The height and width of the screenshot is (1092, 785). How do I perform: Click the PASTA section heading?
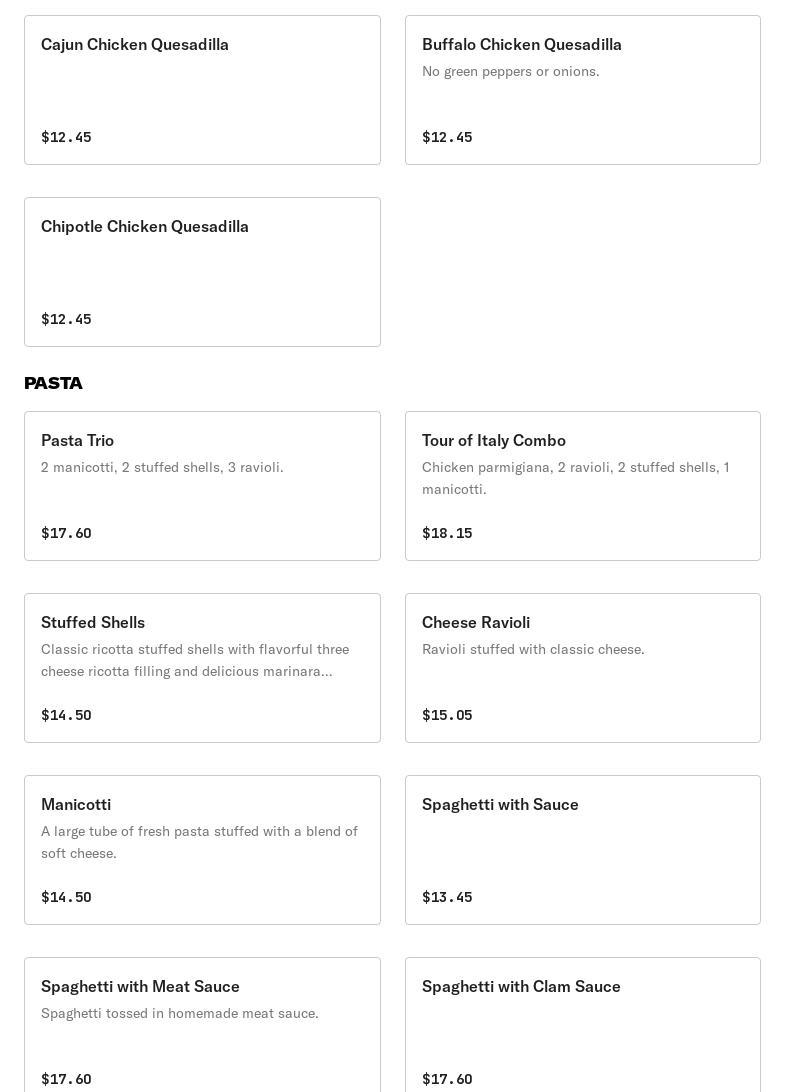[53, 383]
